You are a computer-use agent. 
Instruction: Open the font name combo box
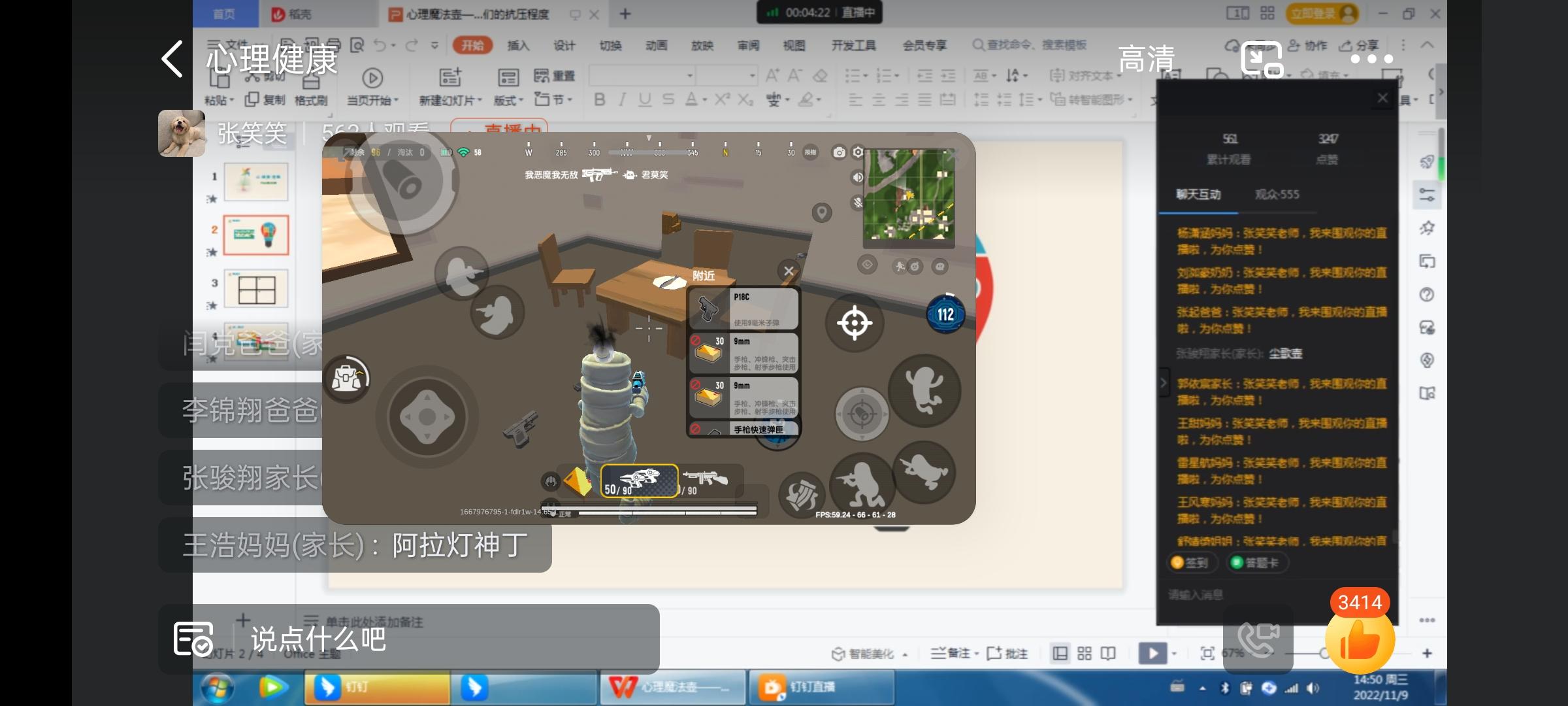(642, 76)
